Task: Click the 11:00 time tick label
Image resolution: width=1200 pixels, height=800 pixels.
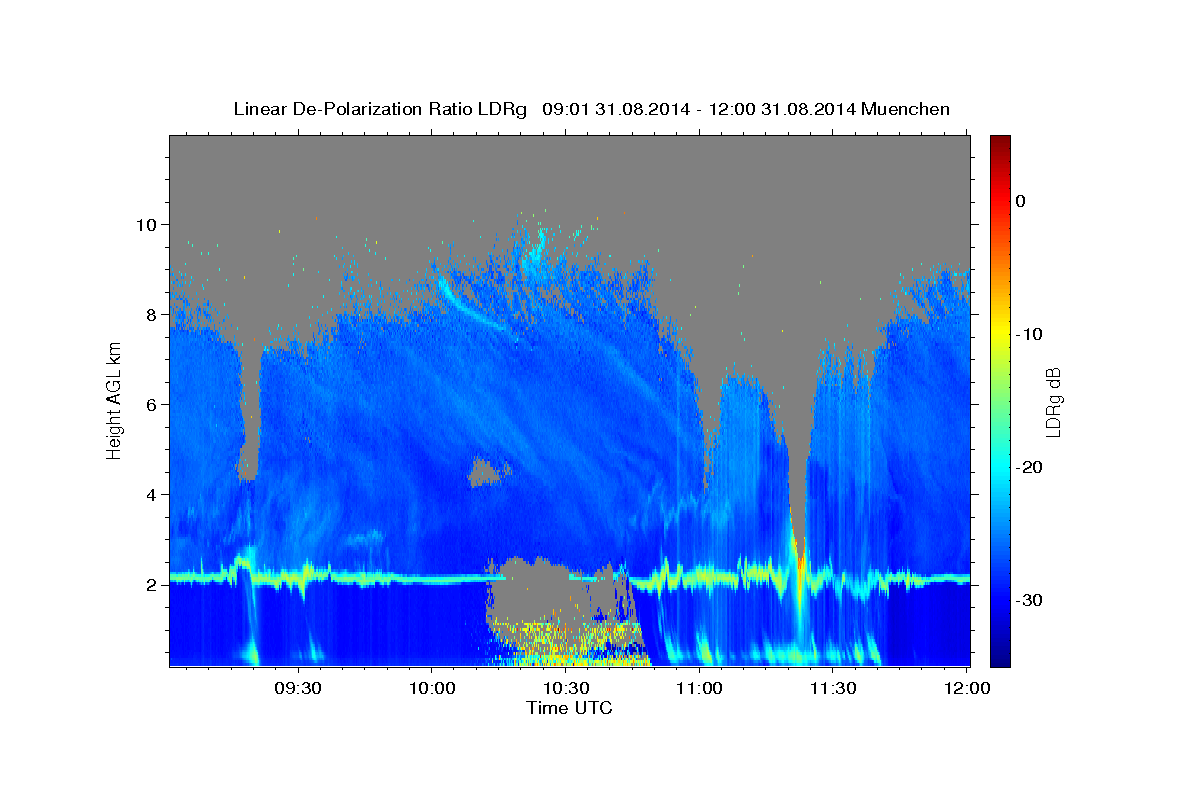Action: coord(698,688)
